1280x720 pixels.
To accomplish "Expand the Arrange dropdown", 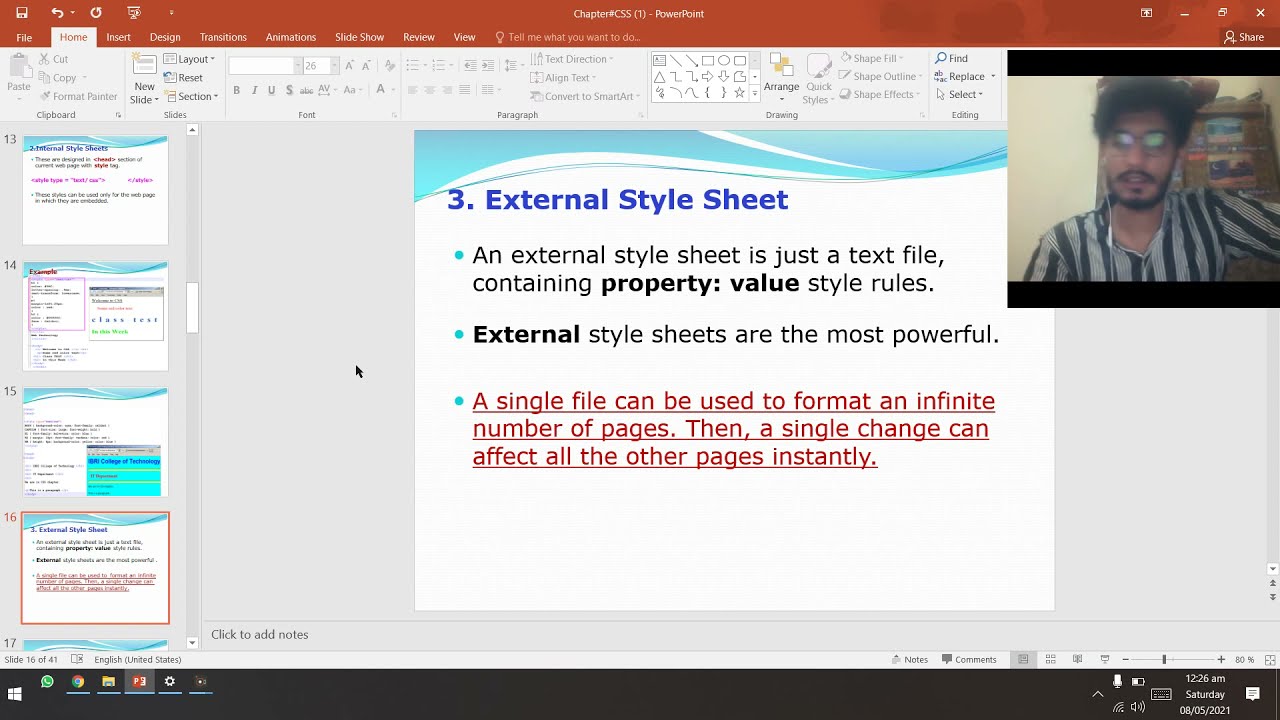I will click(782, 77).
